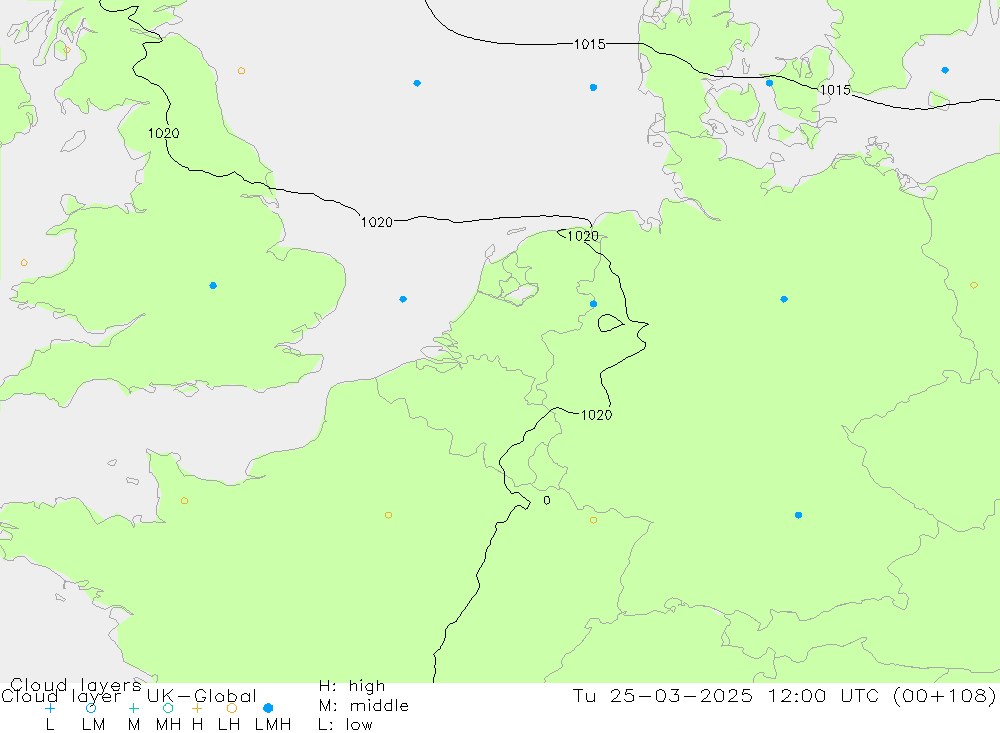1000x733 pixels.
Task: Select the blue cloud dot over central northern Germany
Action: tap(784, 299)
